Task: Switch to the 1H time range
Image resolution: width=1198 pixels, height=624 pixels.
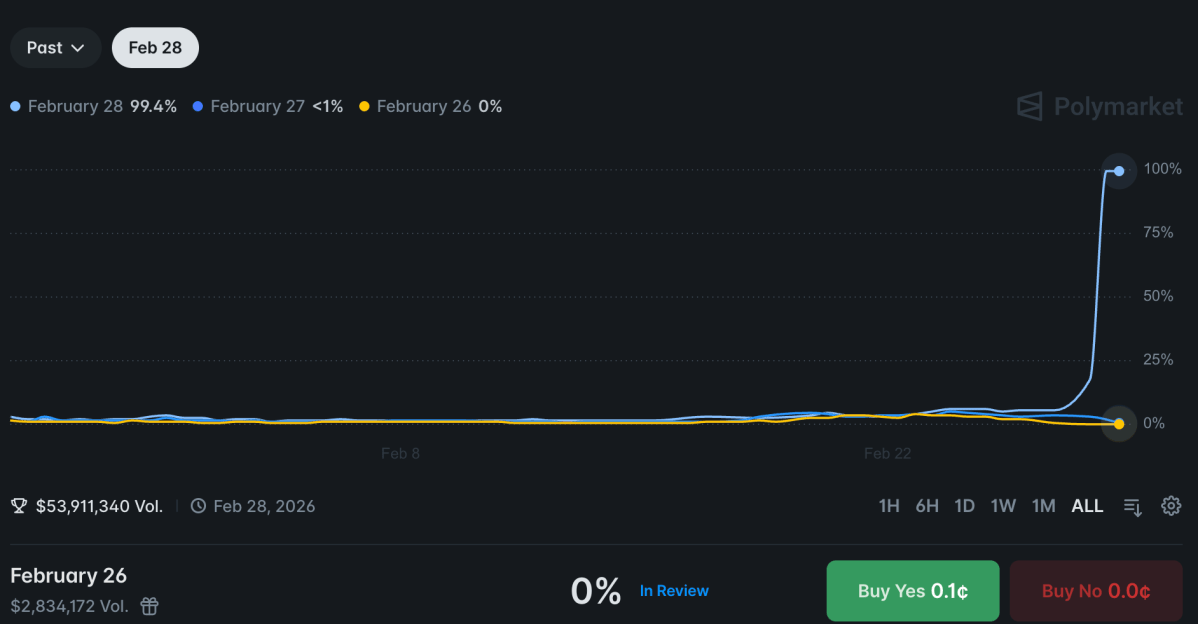Action: (889, 506)
